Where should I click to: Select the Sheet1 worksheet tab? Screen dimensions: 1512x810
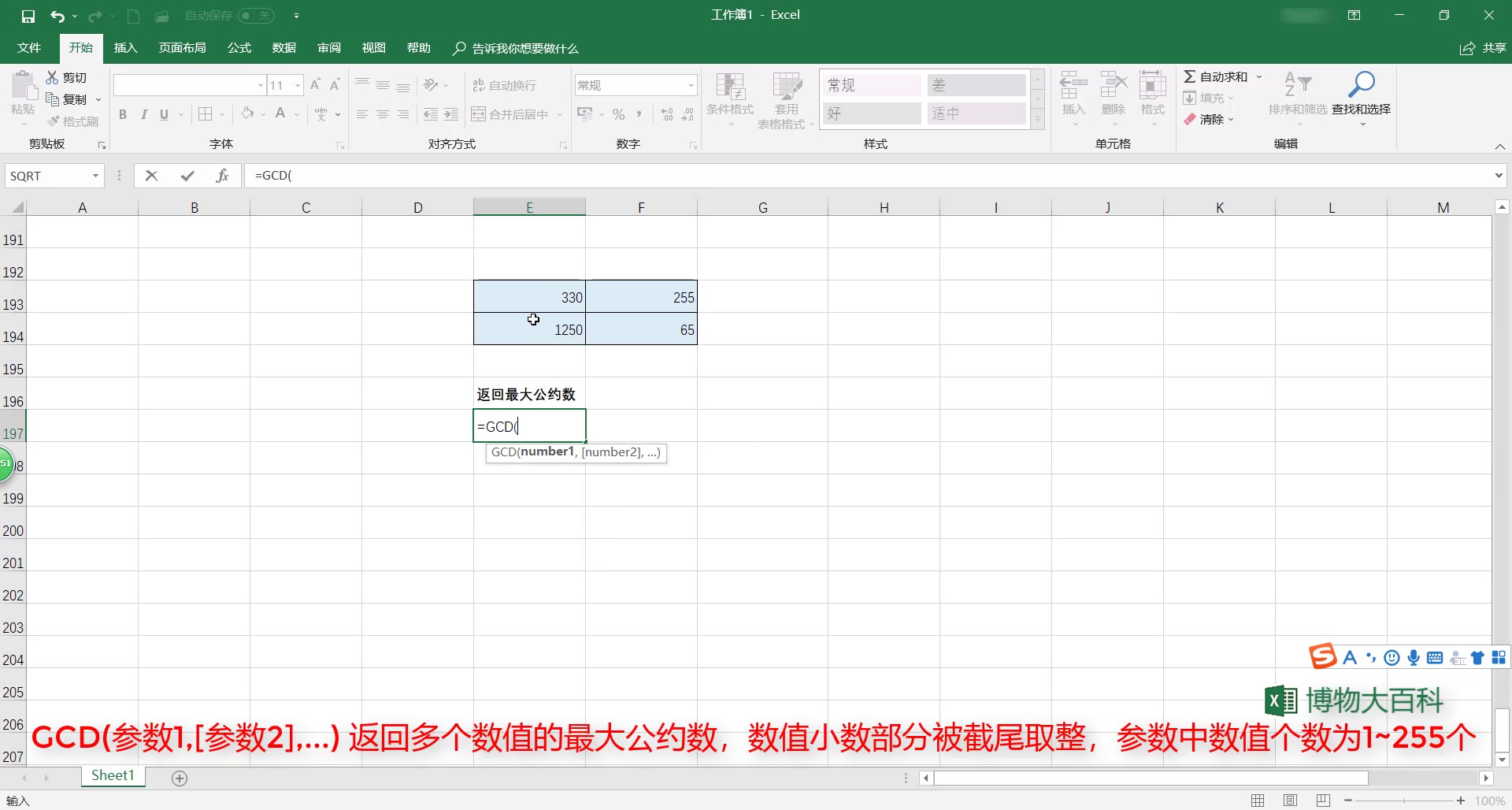pyautogui.click(x=112, y=775)
